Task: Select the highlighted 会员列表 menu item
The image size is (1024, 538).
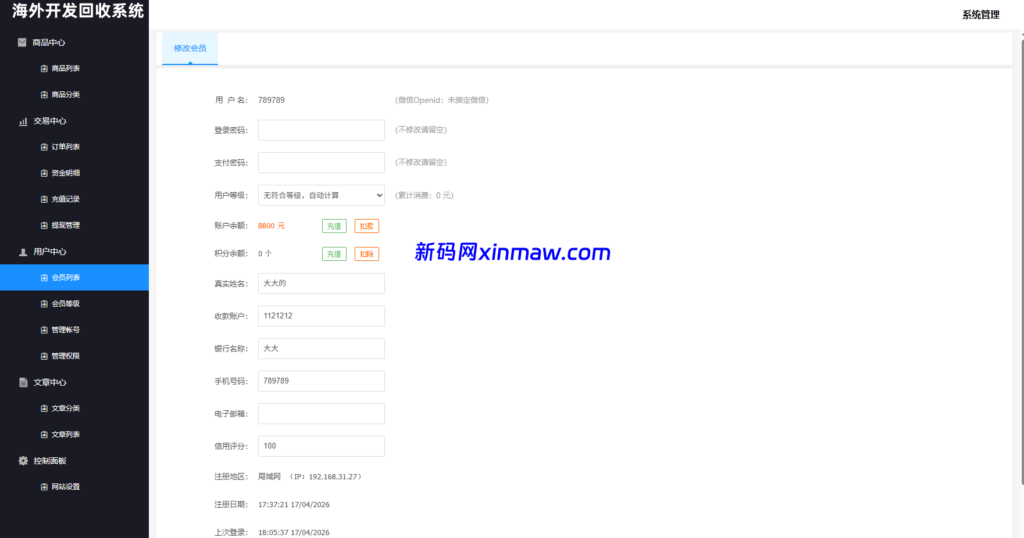Action: coord(74,277)
